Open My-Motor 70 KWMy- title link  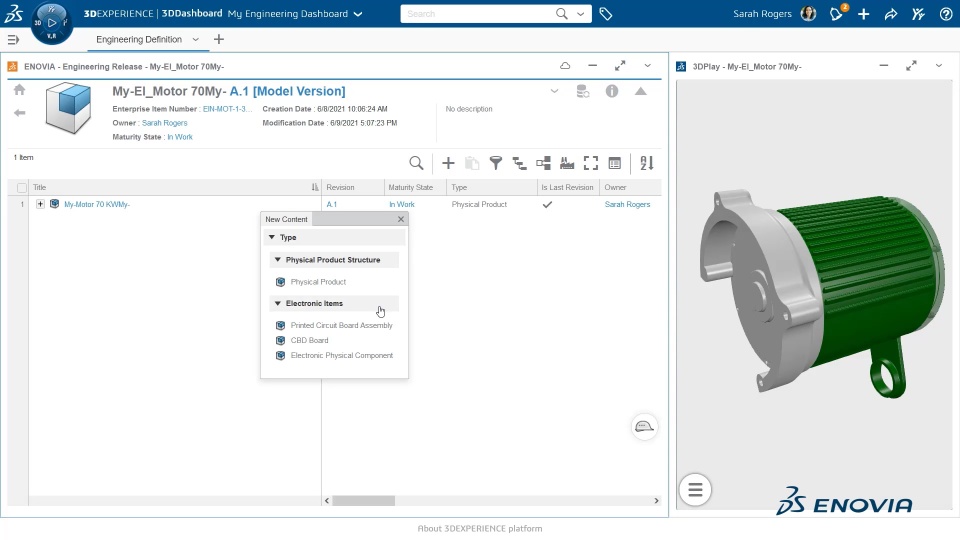(x=97, y=204)
